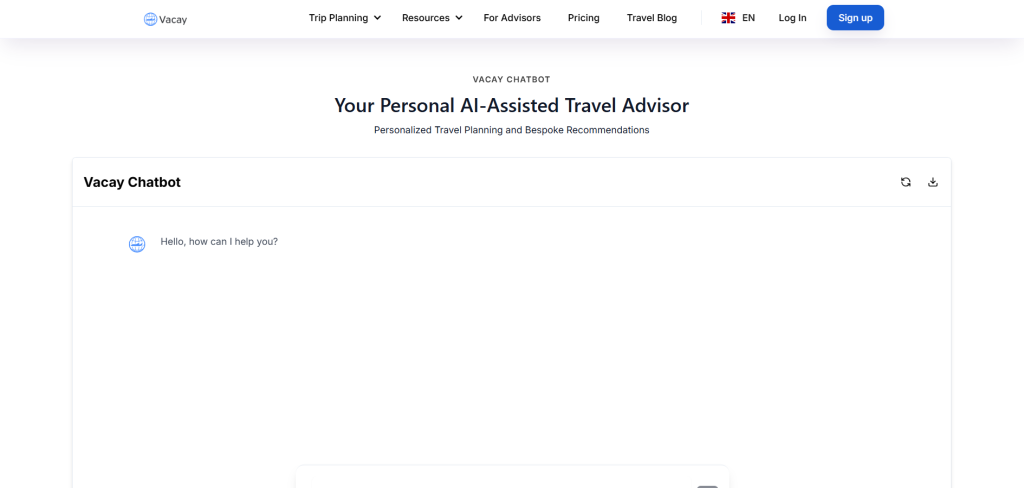This screenshot has height=488, width=1024.
Task: Open the EN language selector
Action: pos(748,18)
